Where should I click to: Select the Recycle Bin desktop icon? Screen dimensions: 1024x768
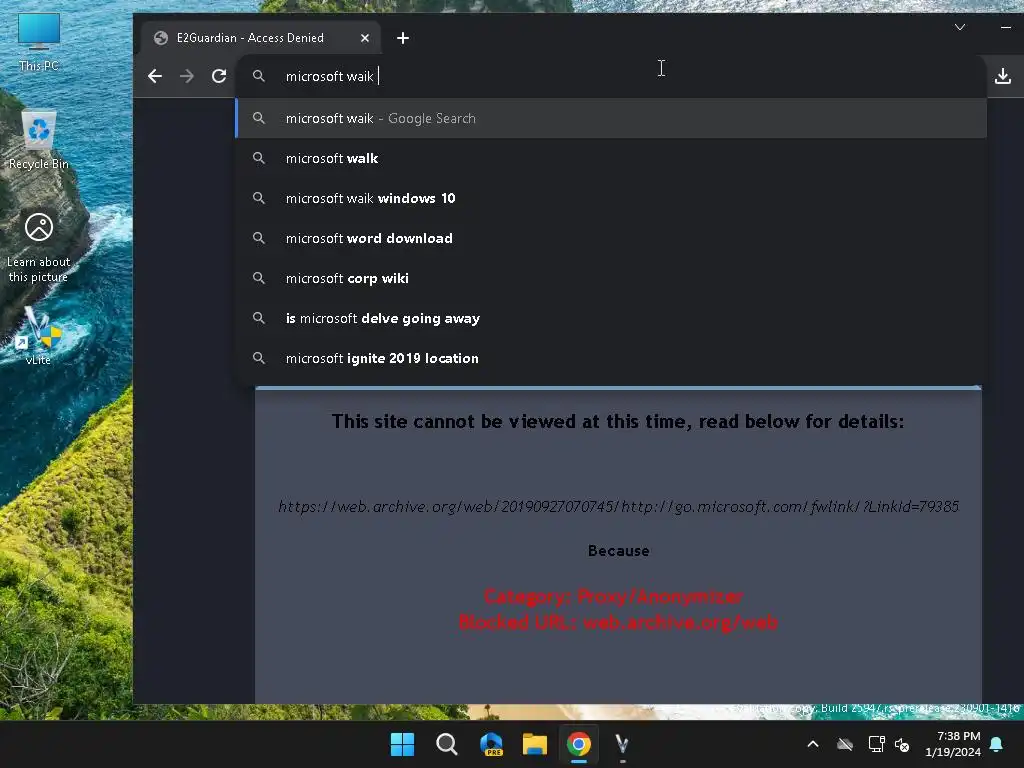pyautogui.click(x=39, y=140)
